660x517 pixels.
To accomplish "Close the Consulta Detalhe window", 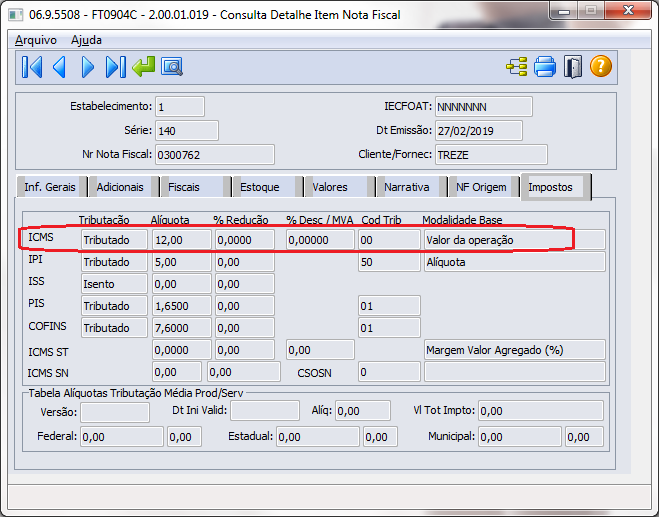I will coord(629,11).
